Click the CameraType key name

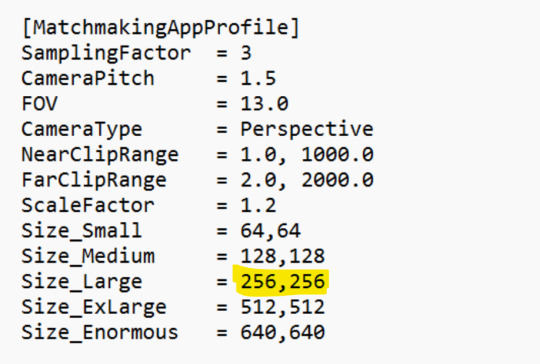[82, 130]
